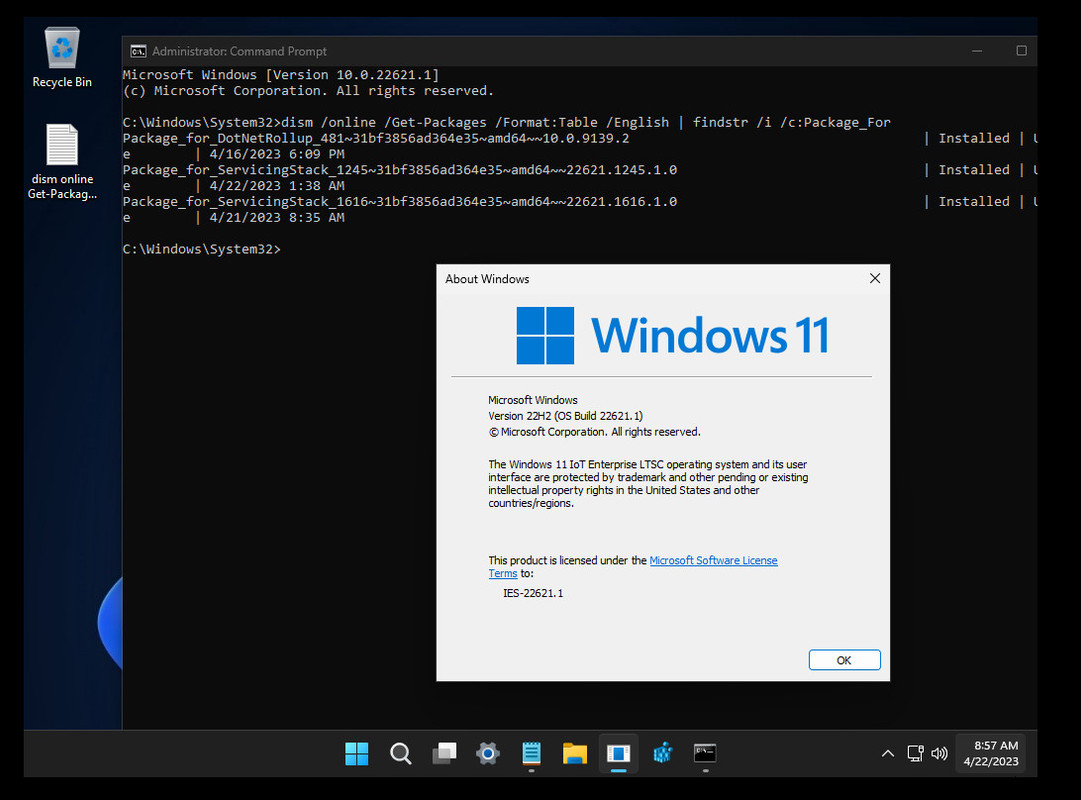The width and height of the screenshot is (1081, 800).
Task: Close the About Windows dialog
Action: coord(875,278)
